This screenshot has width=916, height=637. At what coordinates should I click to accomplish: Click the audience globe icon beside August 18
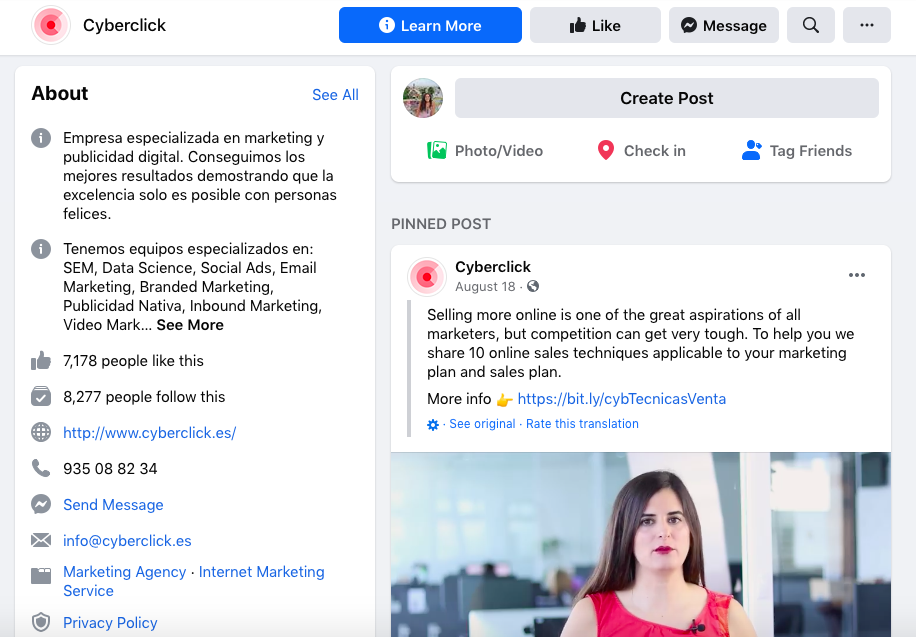pyautogui.click(x=531, y=286)
